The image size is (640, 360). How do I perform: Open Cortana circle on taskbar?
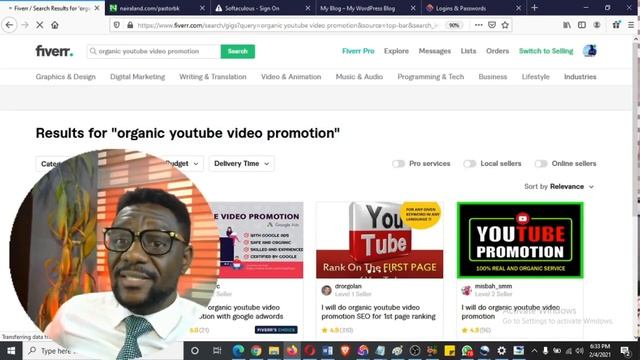pyautogui.click(x=195, y=351)
